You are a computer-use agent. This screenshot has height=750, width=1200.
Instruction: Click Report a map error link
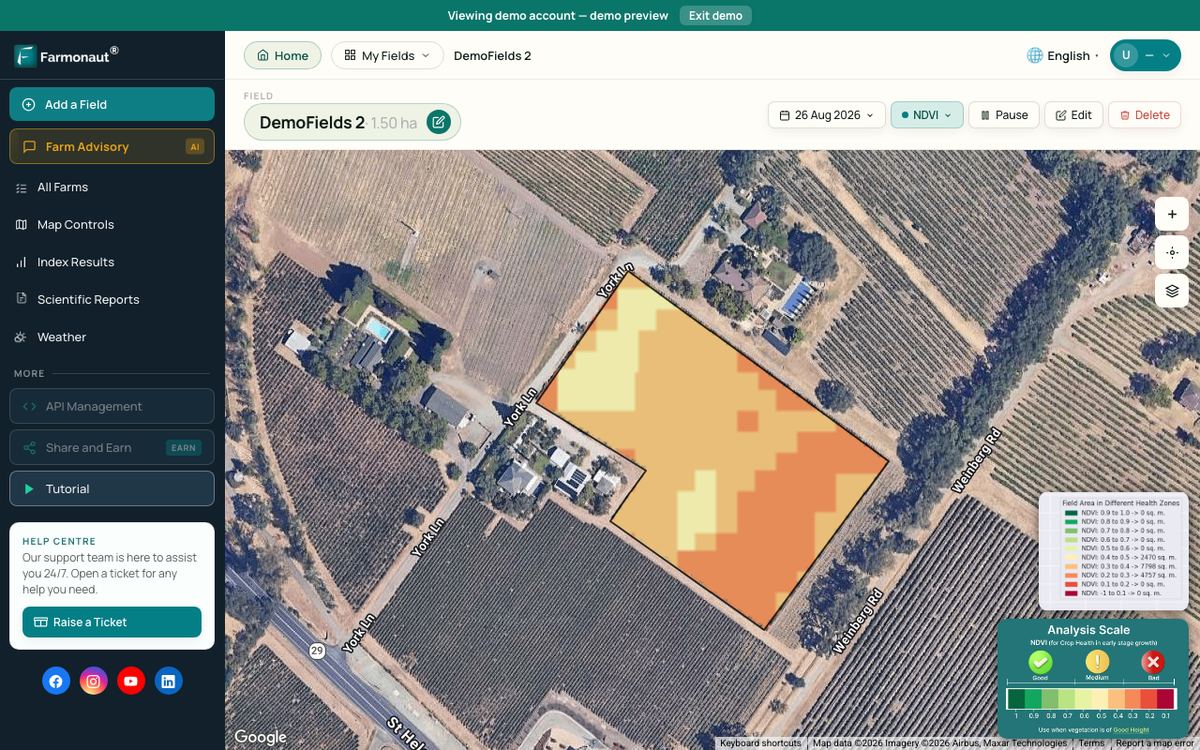click(x=1156, y=743)
